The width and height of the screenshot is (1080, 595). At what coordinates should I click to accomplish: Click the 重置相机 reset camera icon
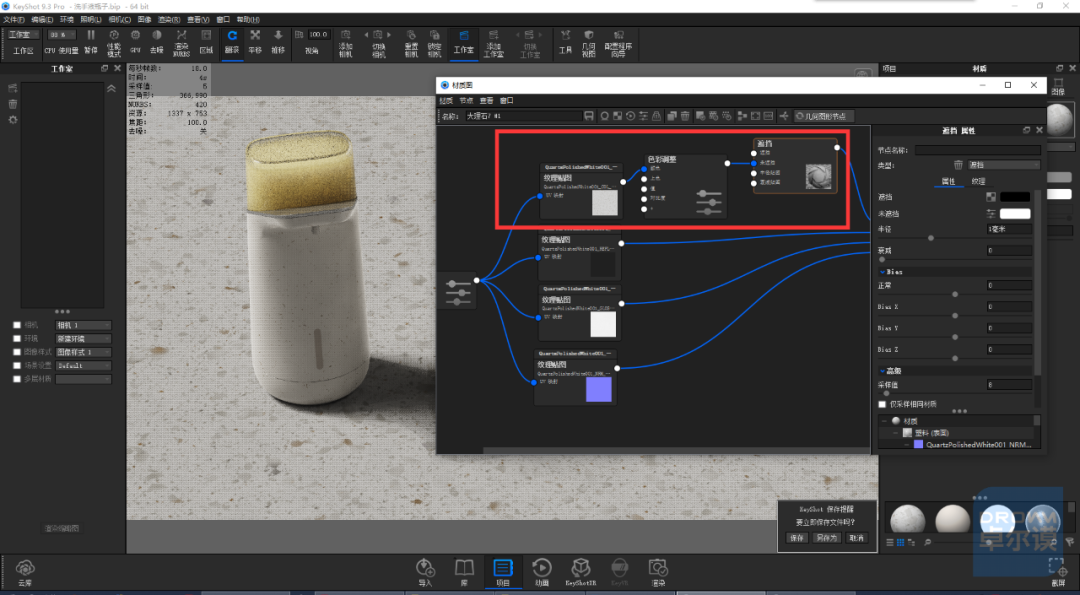click(x=411, y=35)
